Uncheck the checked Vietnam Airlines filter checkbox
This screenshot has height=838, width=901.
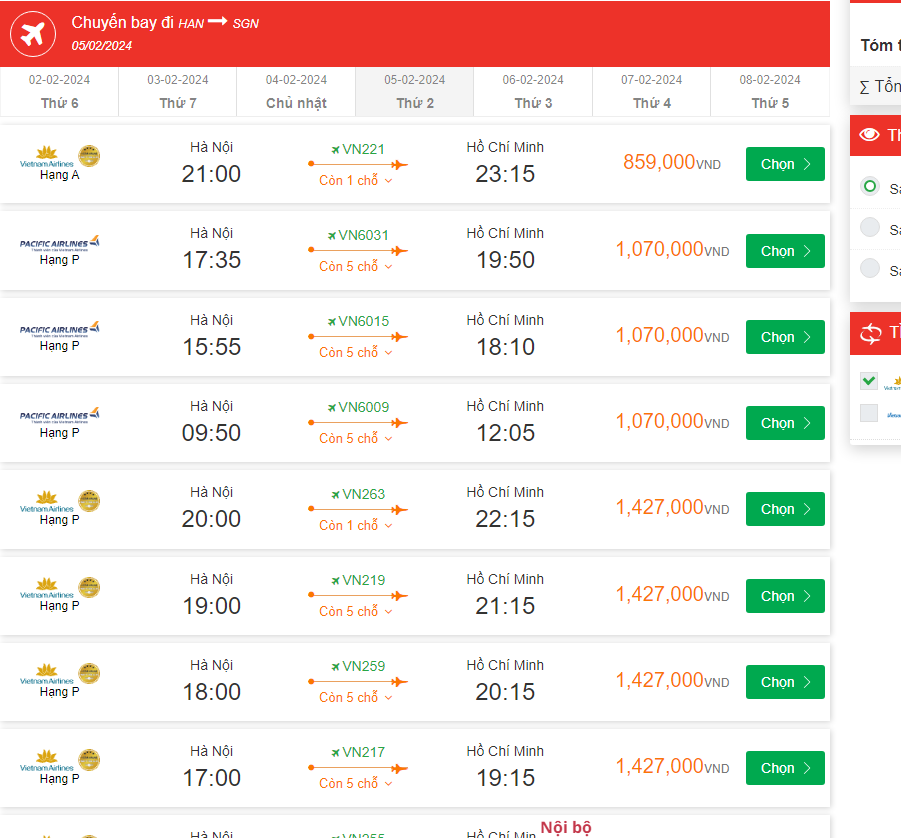pos(869,381)
